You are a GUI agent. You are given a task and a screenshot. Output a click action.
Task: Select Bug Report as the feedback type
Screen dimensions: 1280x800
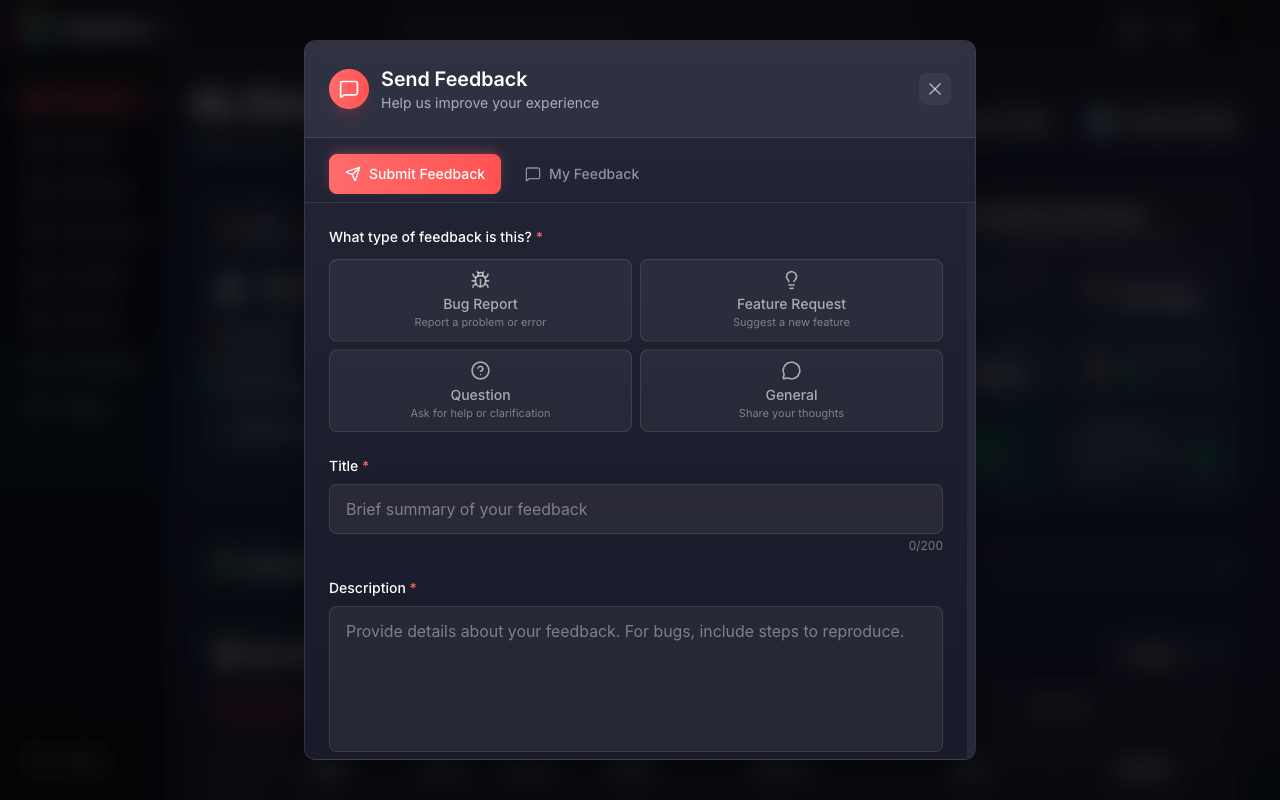point(480,300)
